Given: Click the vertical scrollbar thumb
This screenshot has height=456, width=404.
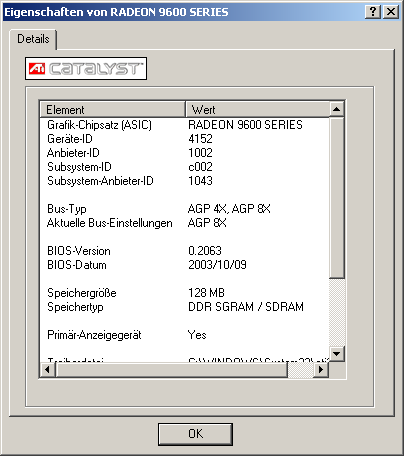Looking at the screenshot, I should pyautogui.click(x=337, y=197).
